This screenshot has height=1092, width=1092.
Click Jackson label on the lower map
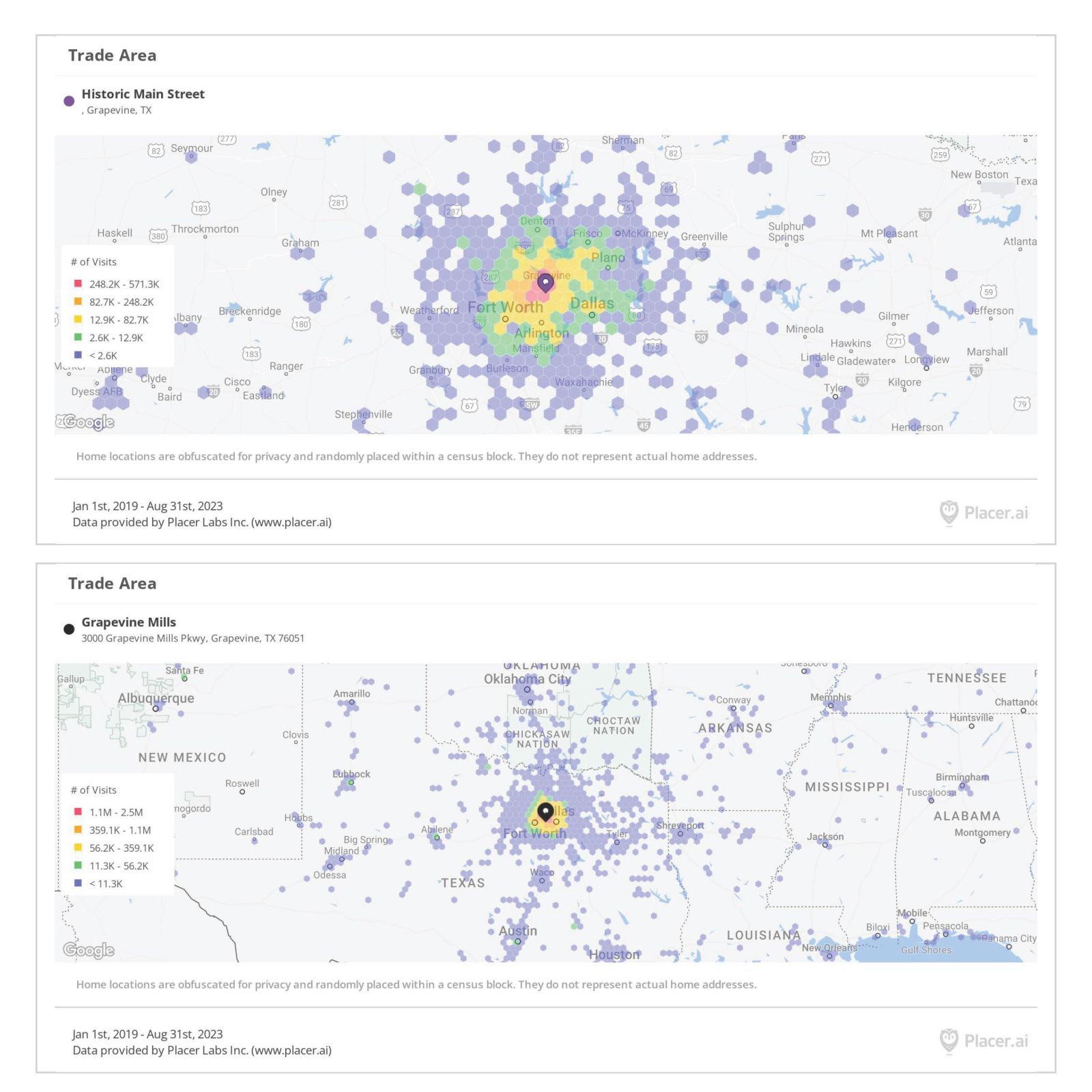pyautogui.click(x=825, y=837)
